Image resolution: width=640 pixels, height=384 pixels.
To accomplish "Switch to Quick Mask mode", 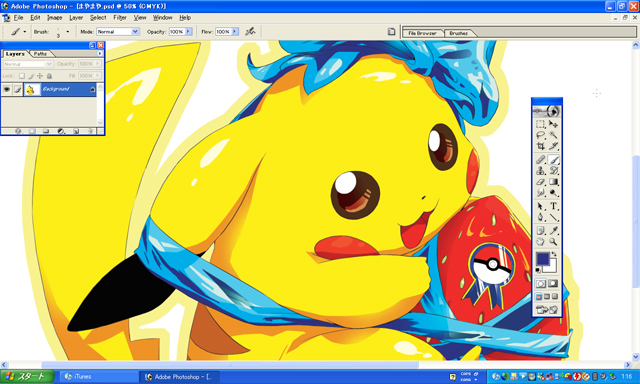I will [x=553, y=284].
